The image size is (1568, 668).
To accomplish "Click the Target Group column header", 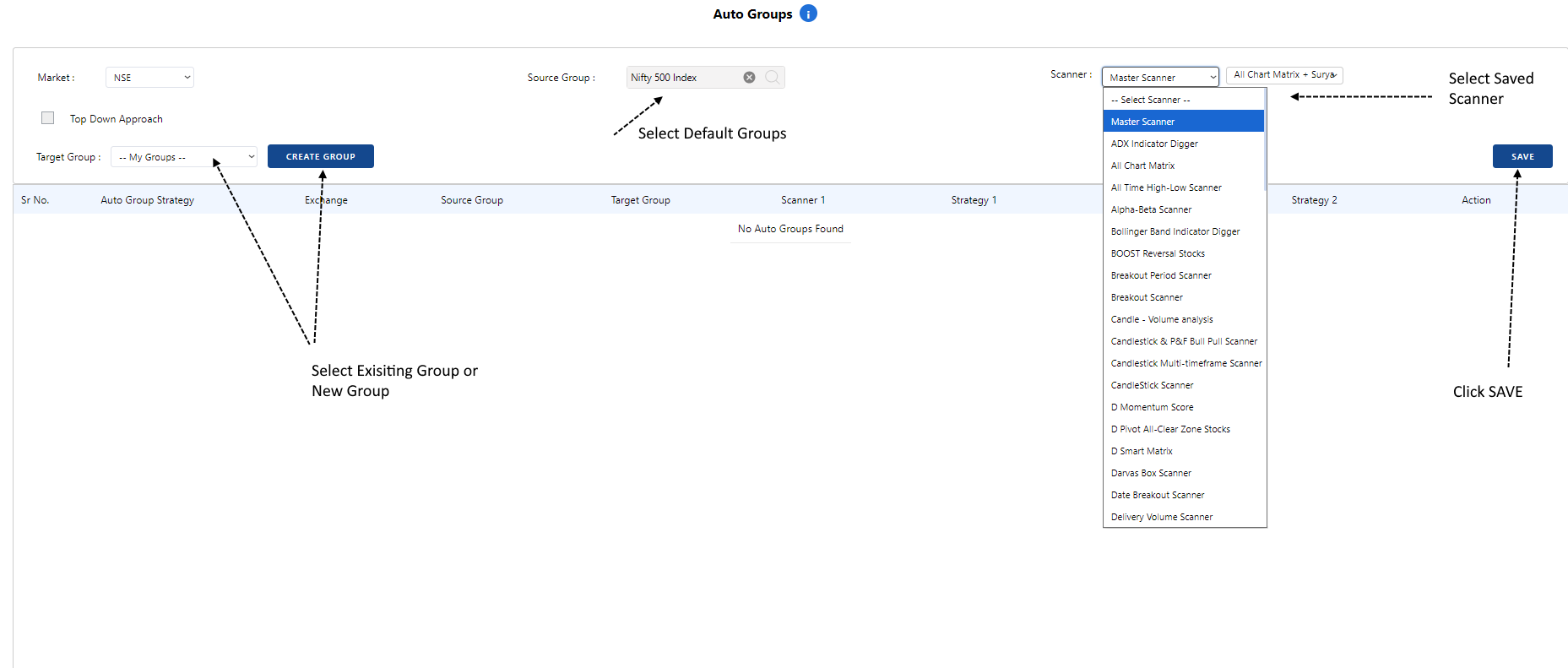I will (641, 200).
